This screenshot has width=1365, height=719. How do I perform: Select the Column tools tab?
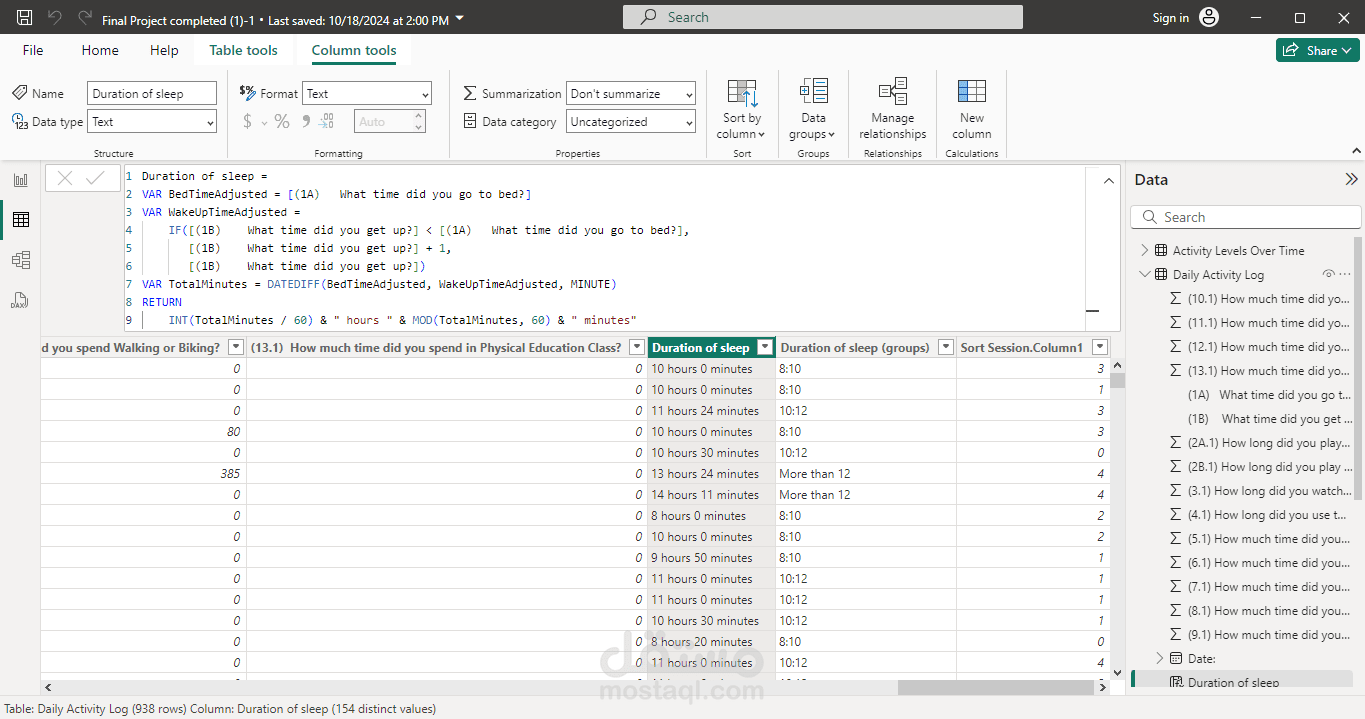coord(354,50)
